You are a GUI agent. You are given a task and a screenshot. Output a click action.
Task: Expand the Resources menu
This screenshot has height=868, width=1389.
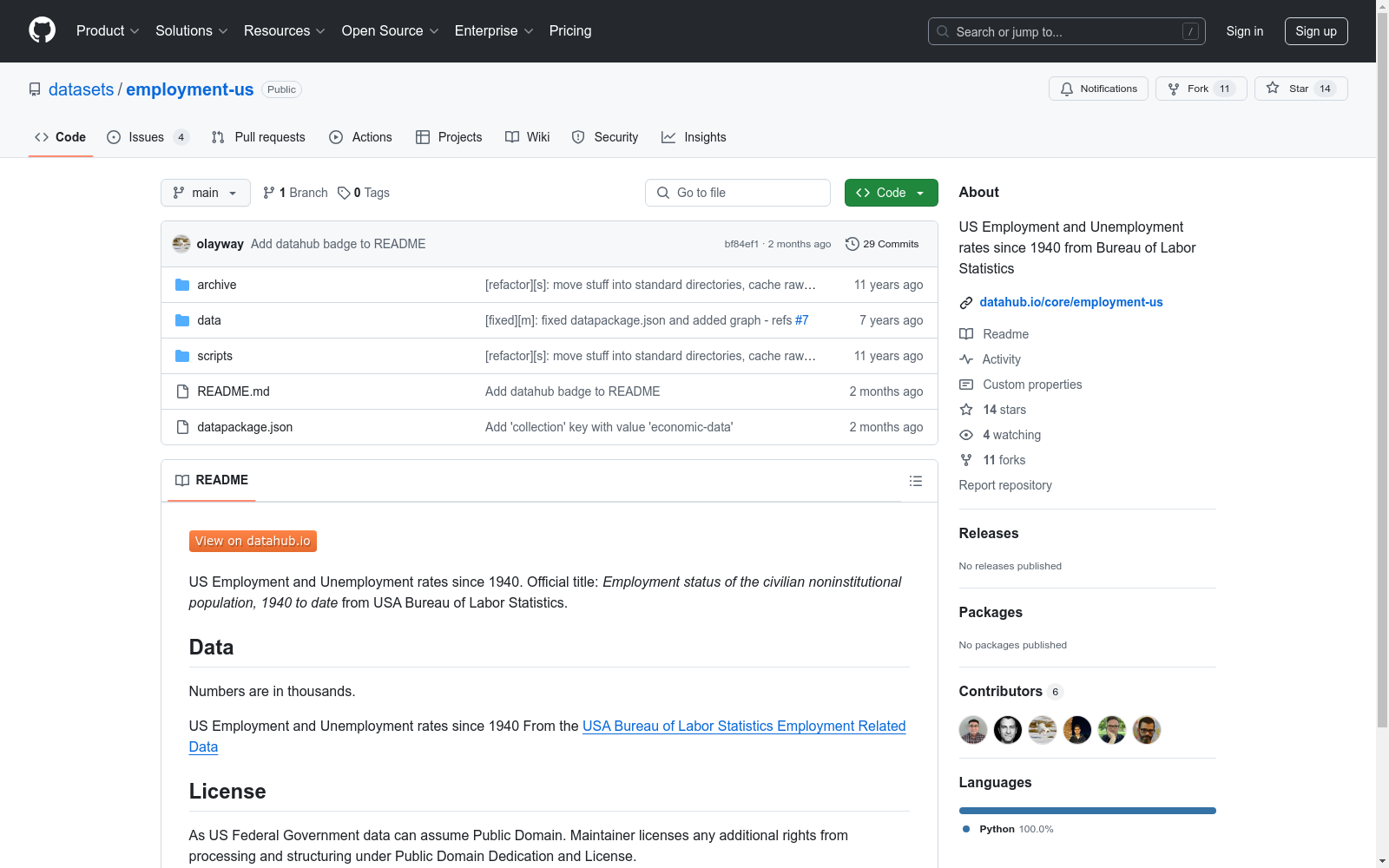(x=285, y=31)
